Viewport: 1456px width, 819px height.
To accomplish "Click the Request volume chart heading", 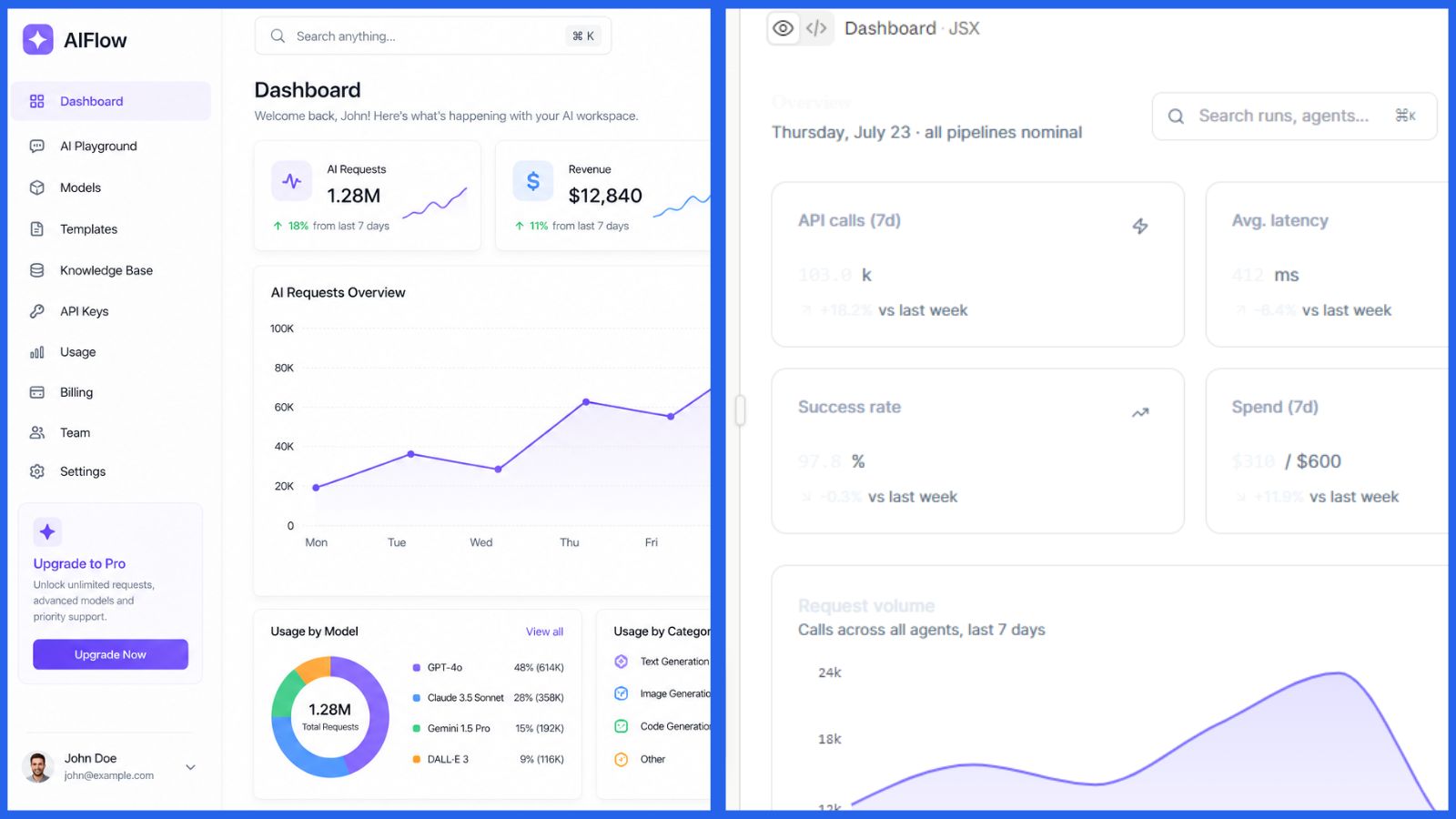I will tap(866, 606).
